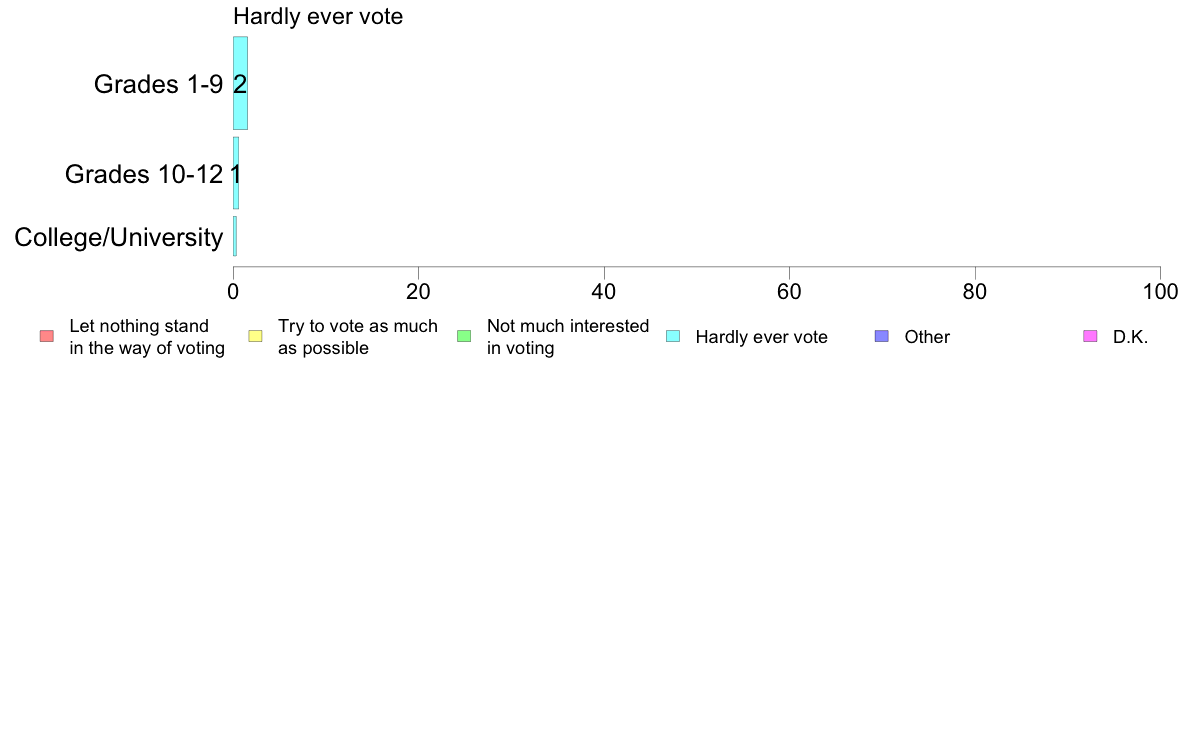Select the Grades 10-12 cyan bar

(x=236, y=174)
